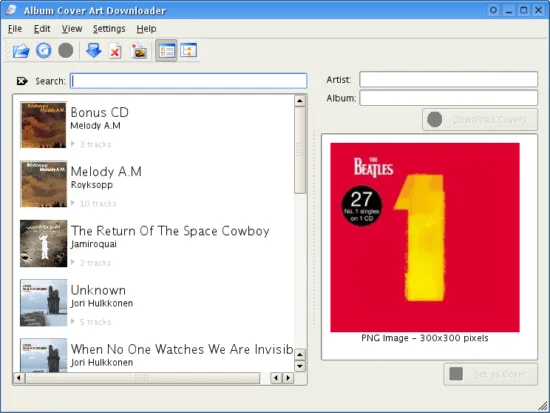Select the Melody A.M Royksopp cover thumbnail
Viewport: 550px width, 413px height.
43,184
